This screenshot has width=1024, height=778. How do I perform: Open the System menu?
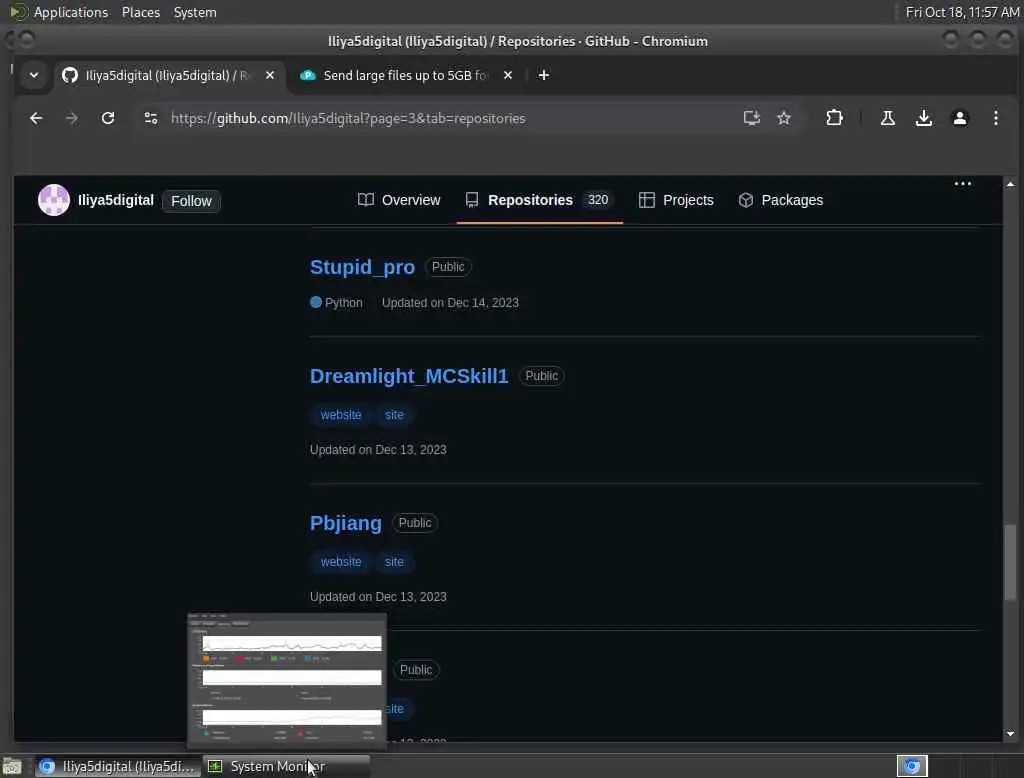[x=195, y=12]
